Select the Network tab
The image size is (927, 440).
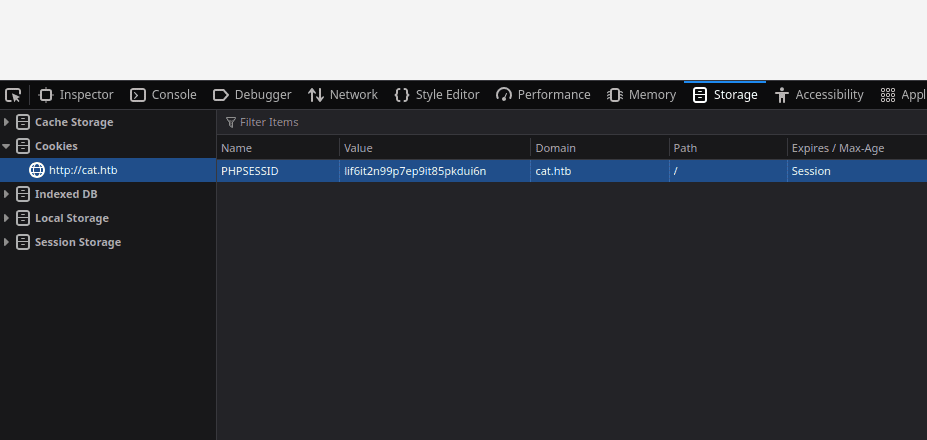[x=343, y=95]
